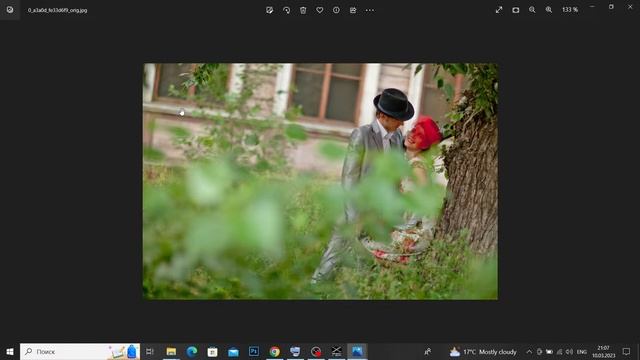Click the fit-to-window icon

[516, 10]
